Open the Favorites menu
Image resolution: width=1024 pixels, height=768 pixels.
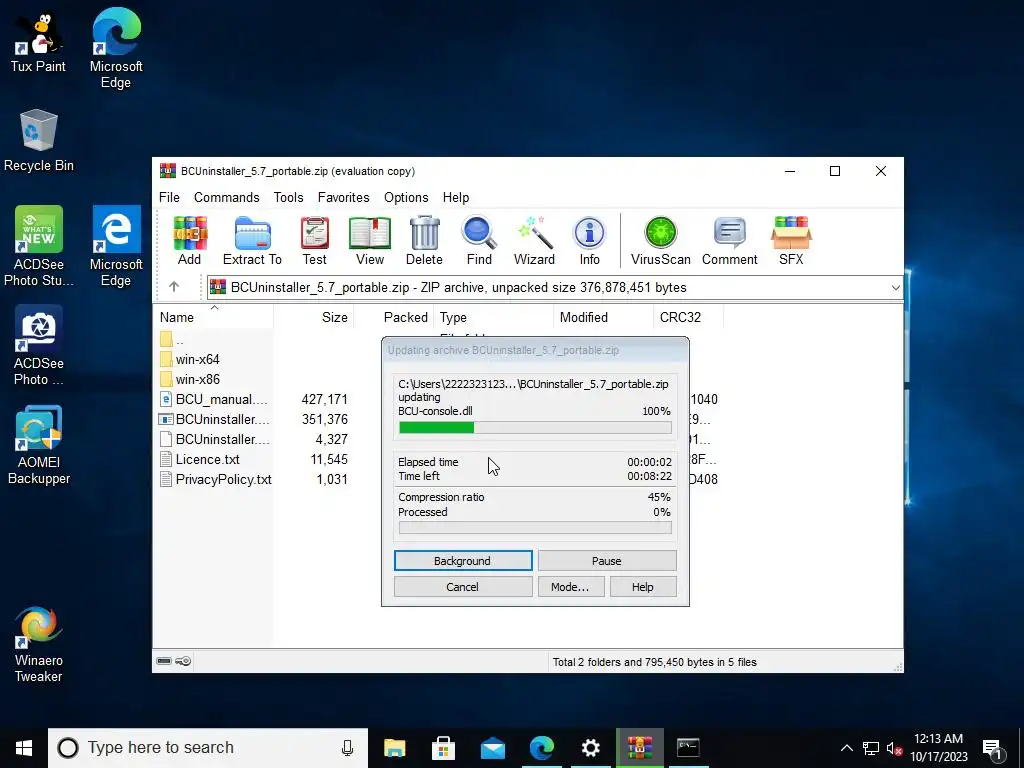click(x=344, y=197)
